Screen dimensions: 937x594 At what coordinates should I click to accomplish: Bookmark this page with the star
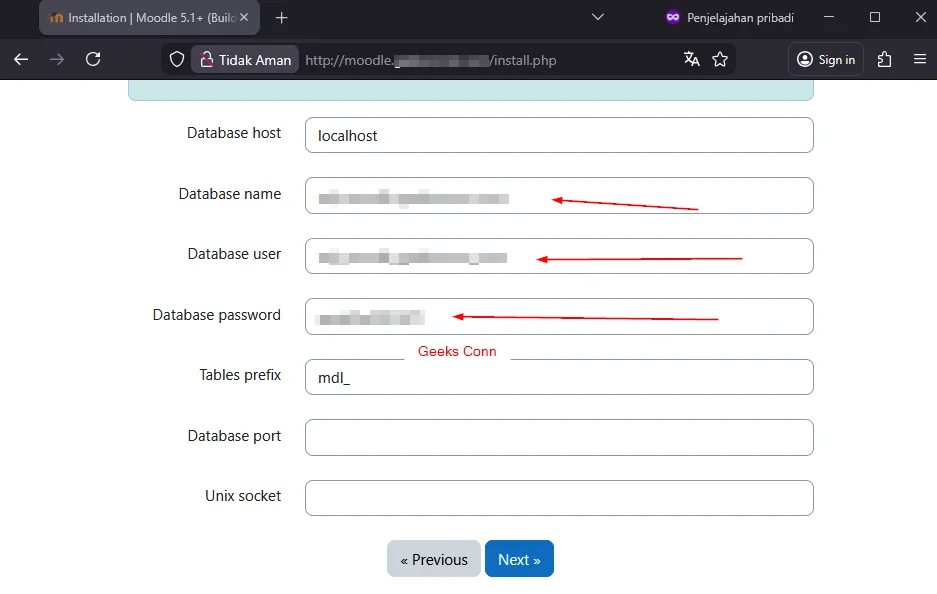tap(719, 59)
